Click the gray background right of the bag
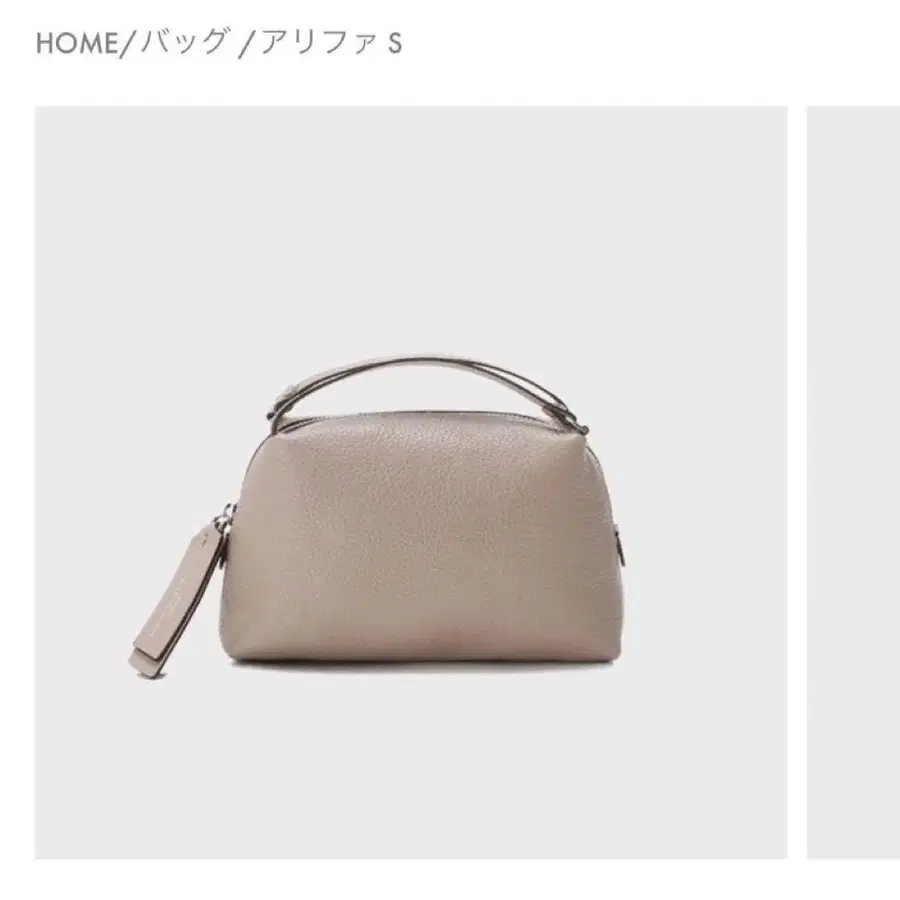900x900 pixels. (x=706, y=517)
